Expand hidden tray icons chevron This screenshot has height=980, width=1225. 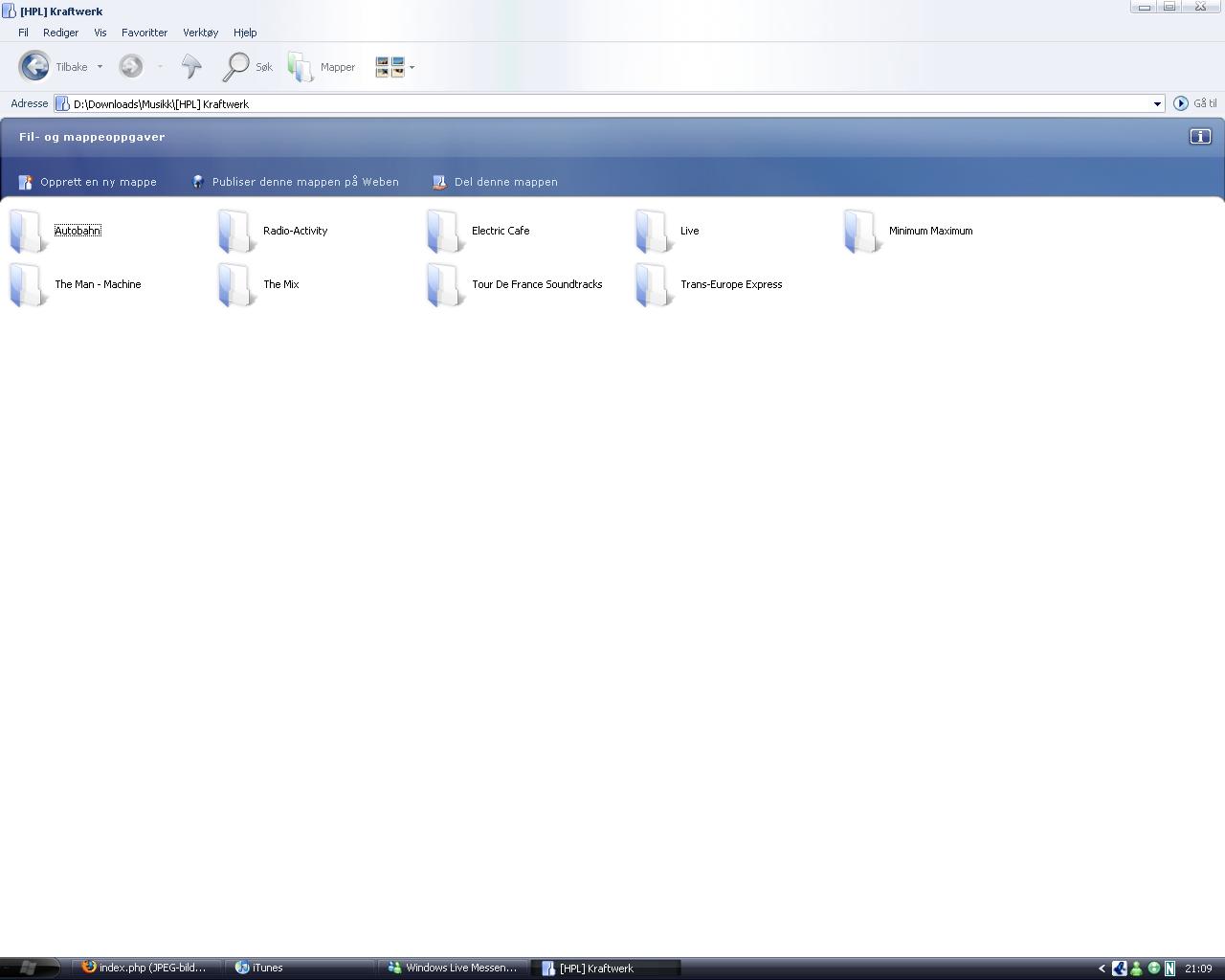pos(1102,969)
